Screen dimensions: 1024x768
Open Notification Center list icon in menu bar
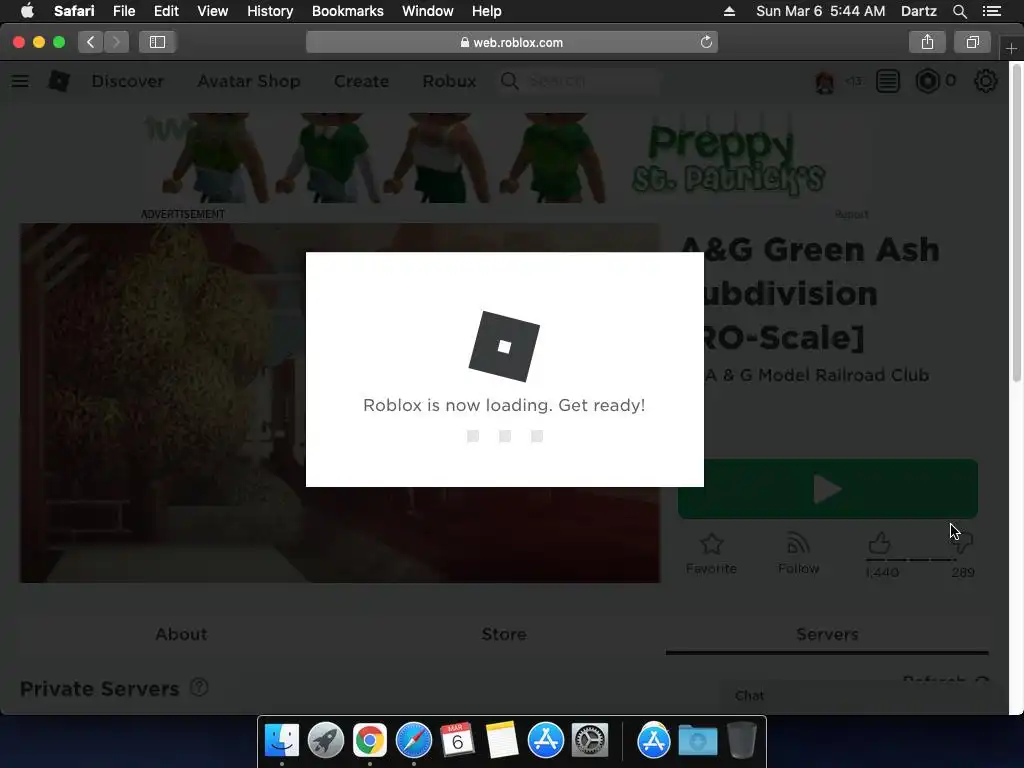(991, 11)
